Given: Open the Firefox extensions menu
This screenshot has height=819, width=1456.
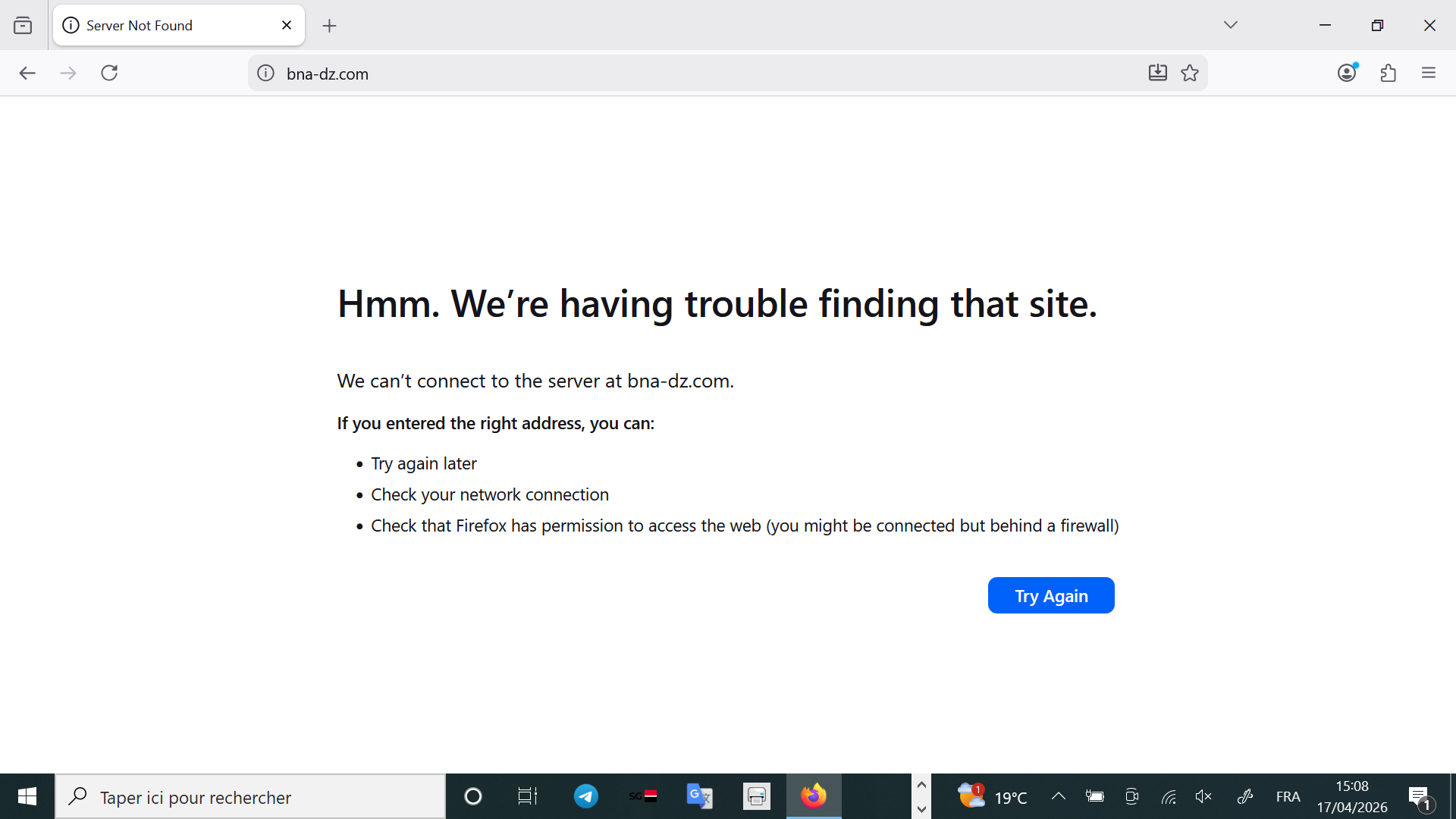Looking at the screenshot, I should 1389,73.
